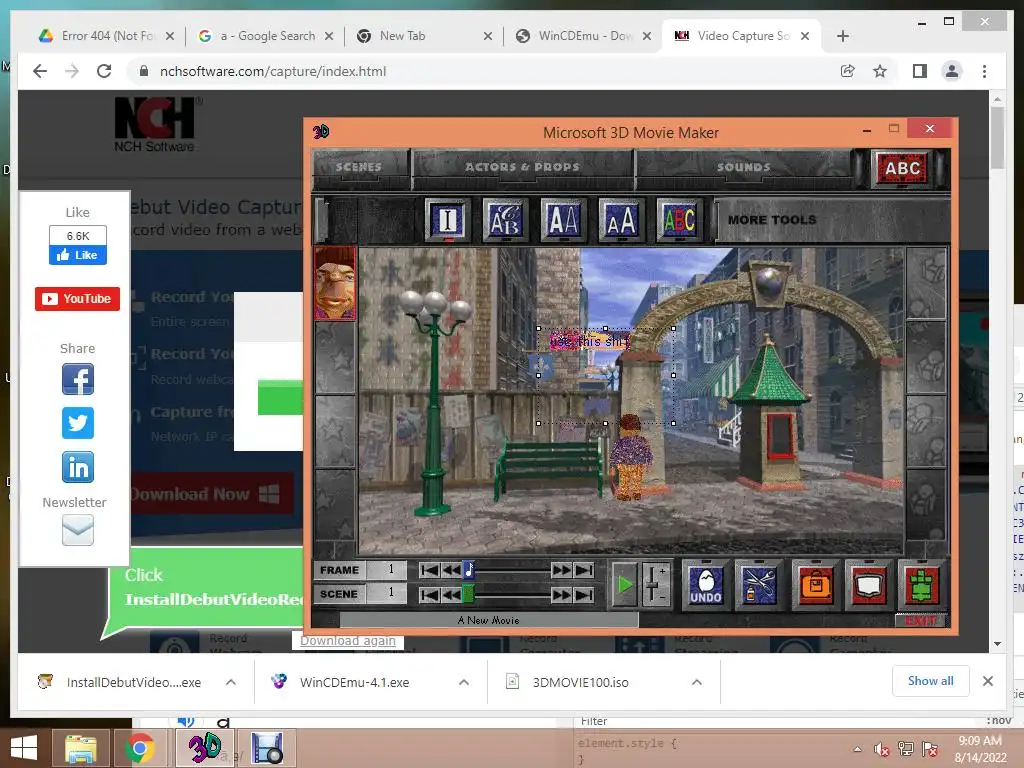Open the YouTube button in sidebar
Viewport: 1024px width, 768px height.
(x=78, y=298)
